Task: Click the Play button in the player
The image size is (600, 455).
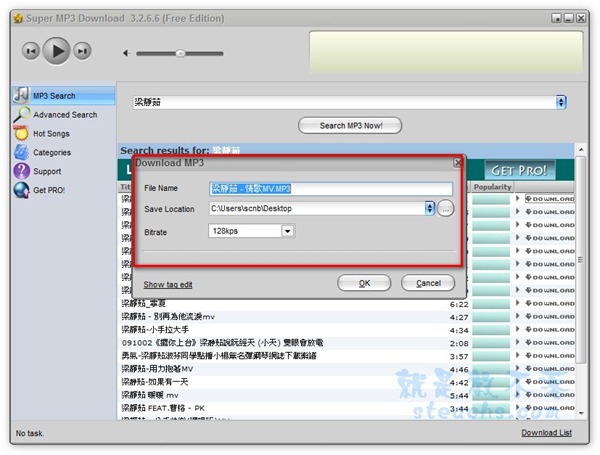Action: (x=56, y=51)
